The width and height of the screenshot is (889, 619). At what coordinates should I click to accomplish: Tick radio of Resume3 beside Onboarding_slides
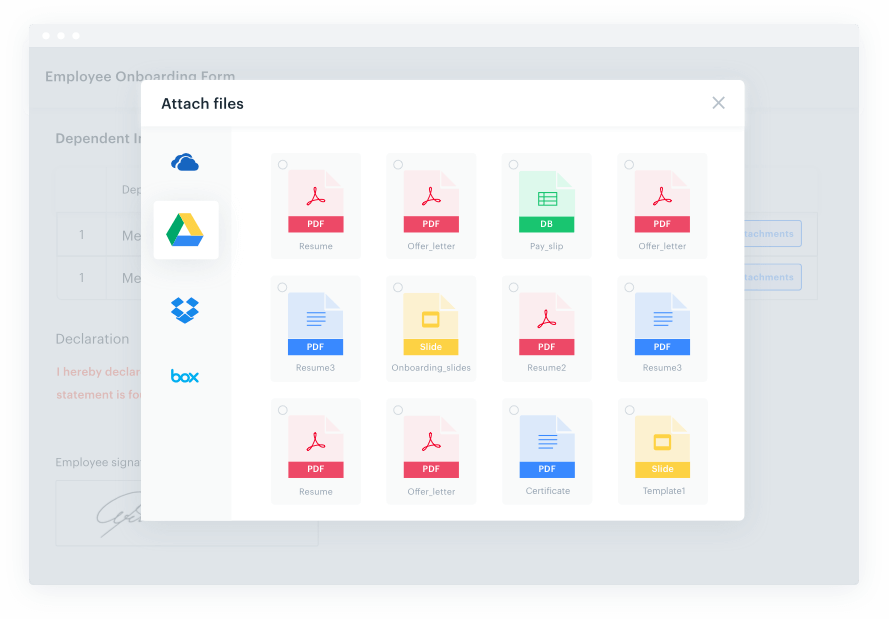pos(282,287)
